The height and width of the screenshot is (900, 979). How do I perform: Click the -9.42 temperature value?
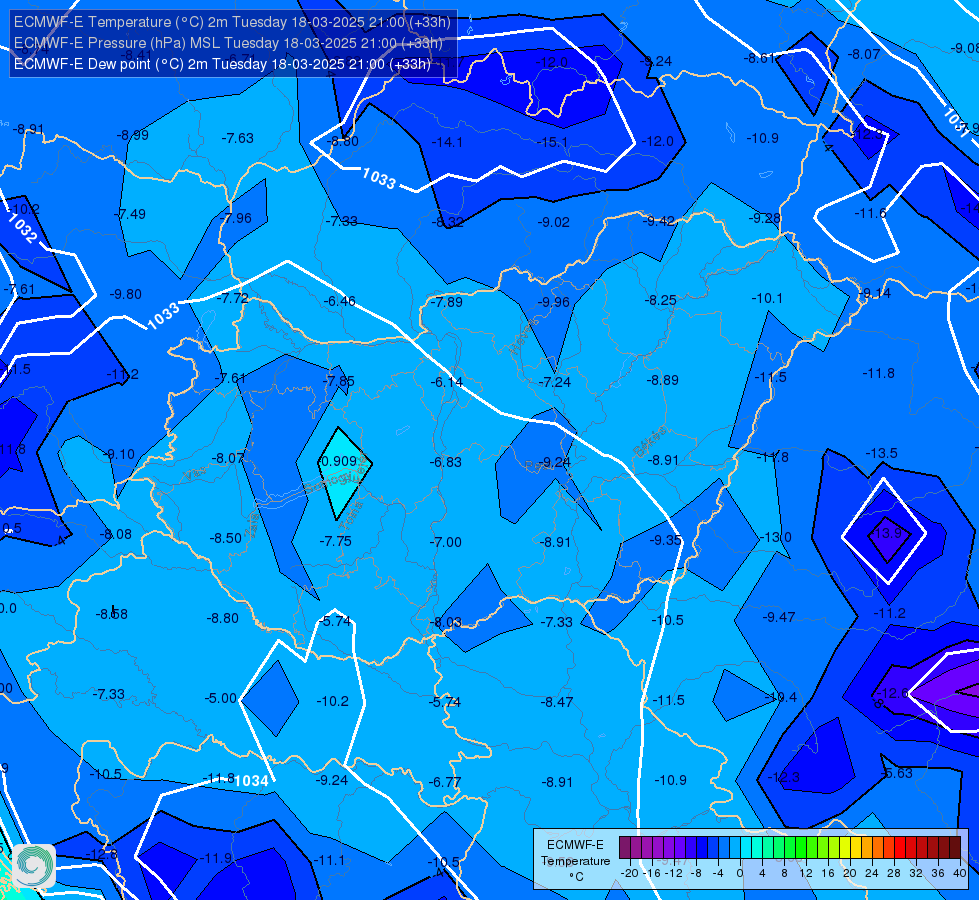coord(659,220)
